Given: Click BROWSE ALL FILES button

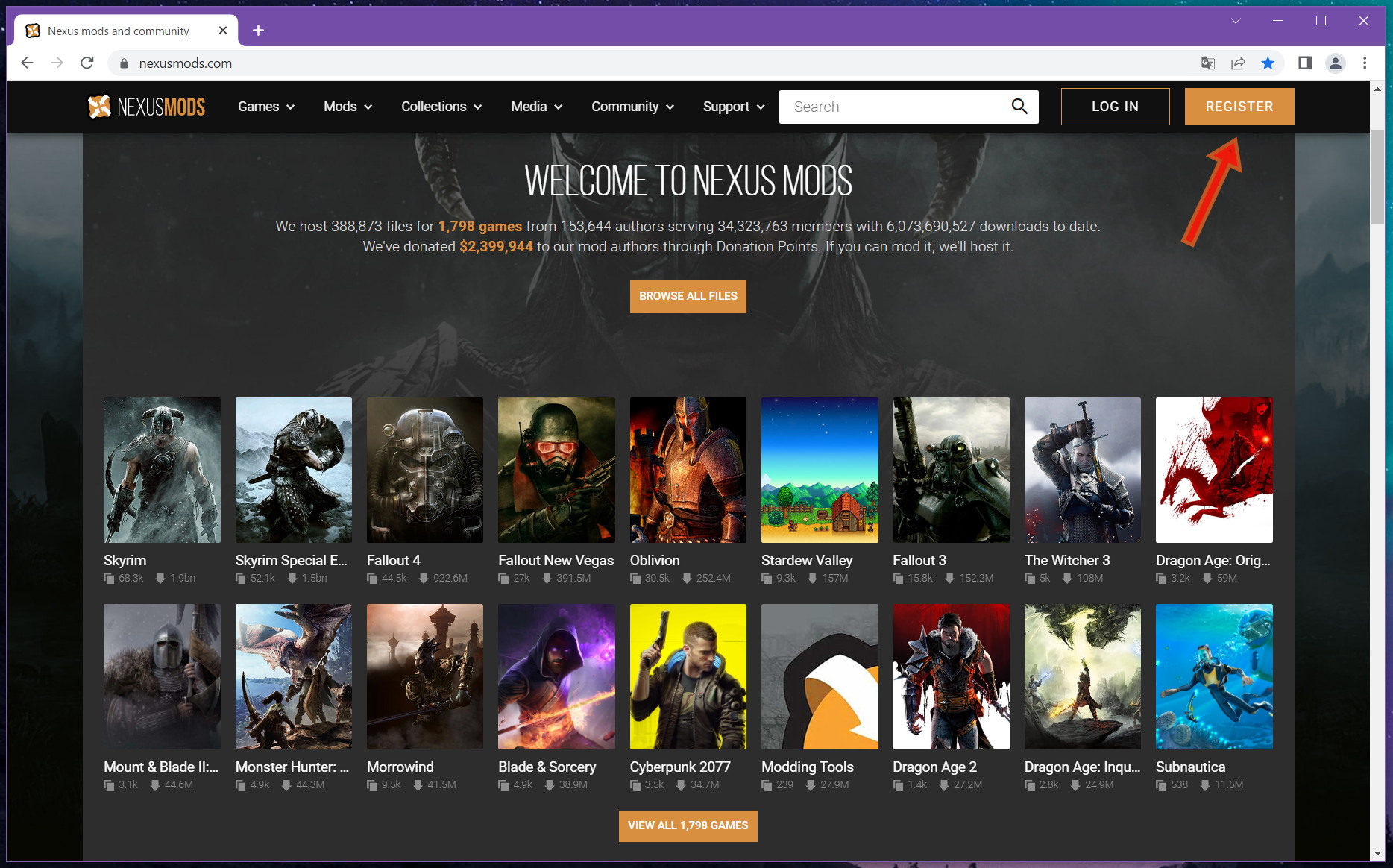Looking at the screenshot, I should pyautogui.click(x=688, y=296).
